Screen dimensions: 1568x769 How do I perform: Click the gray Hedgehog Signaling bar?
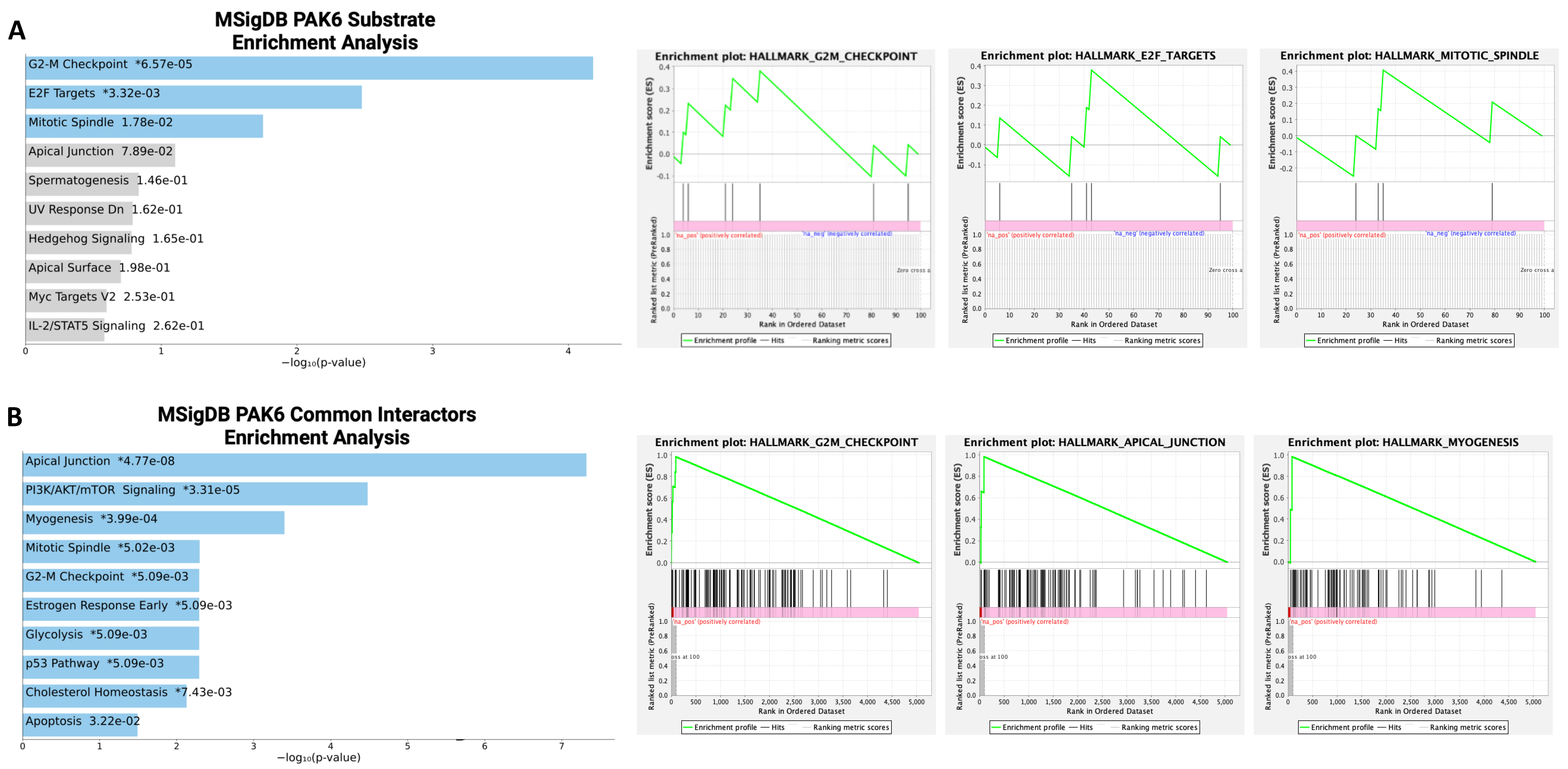[78, 242]
